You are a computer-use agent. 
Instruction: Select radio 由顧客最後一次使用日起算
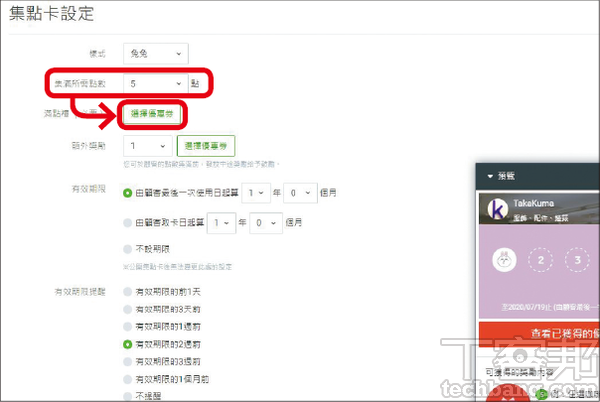tap(127, 193)
